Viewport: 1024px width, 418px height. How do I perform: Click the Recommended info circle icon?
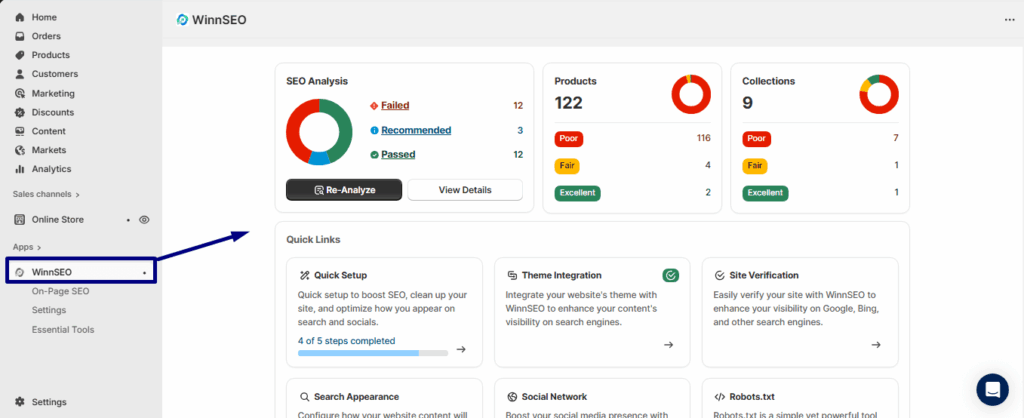tap(374, 130)
